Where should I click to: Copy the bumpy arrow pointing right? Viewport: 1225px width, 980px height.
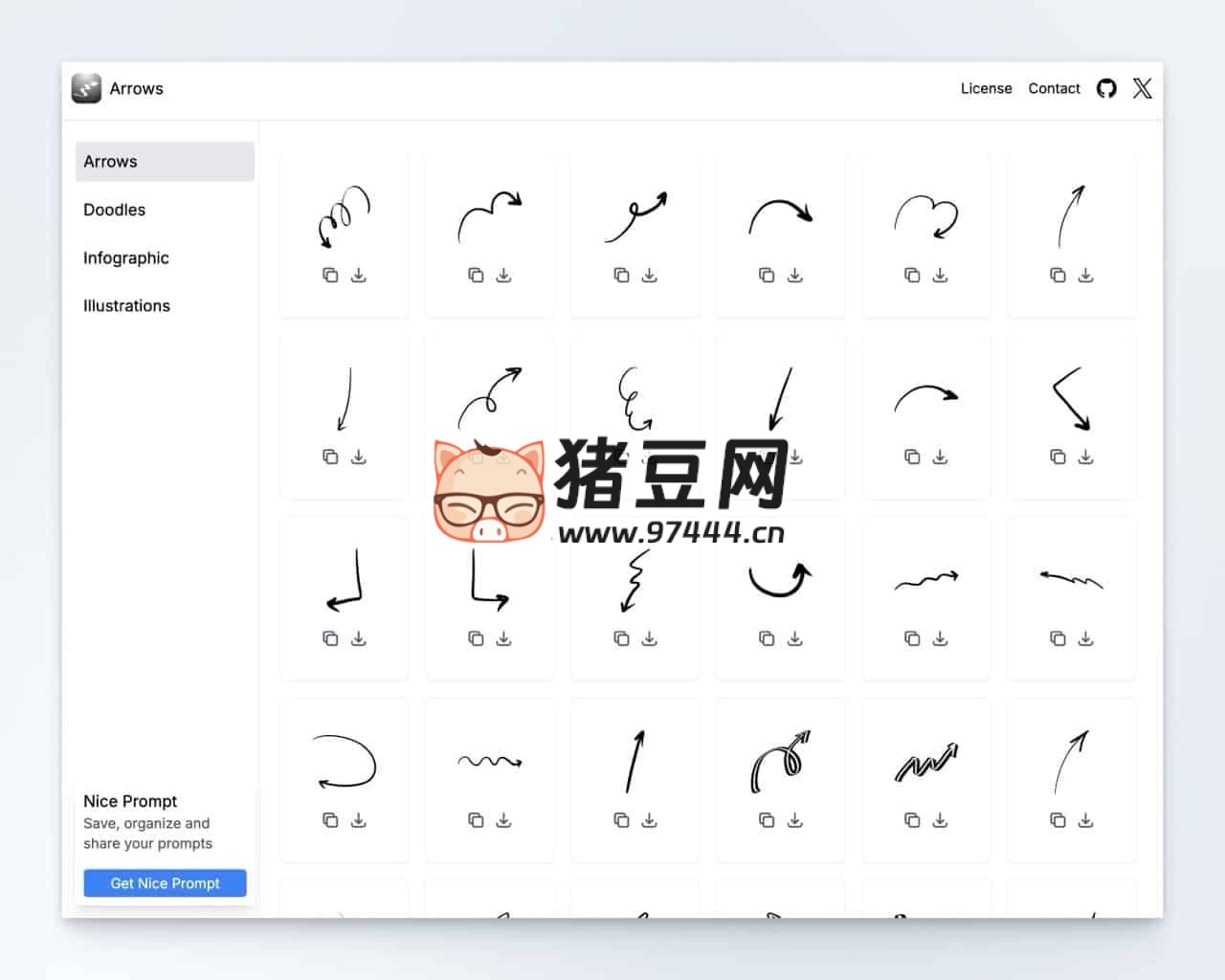coord(476,275)
